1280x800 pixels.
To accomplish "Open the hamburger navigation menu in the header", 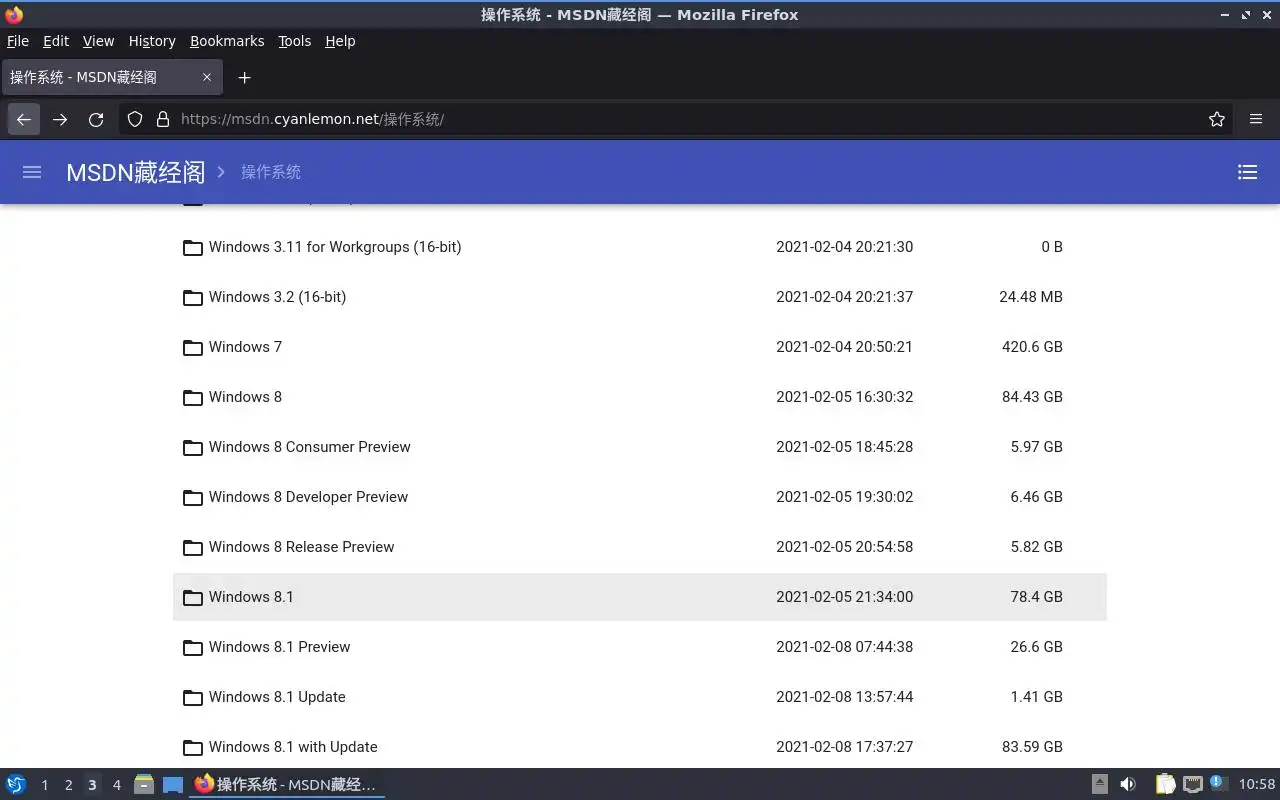I will pyautogui.click(x=32, y=172).
